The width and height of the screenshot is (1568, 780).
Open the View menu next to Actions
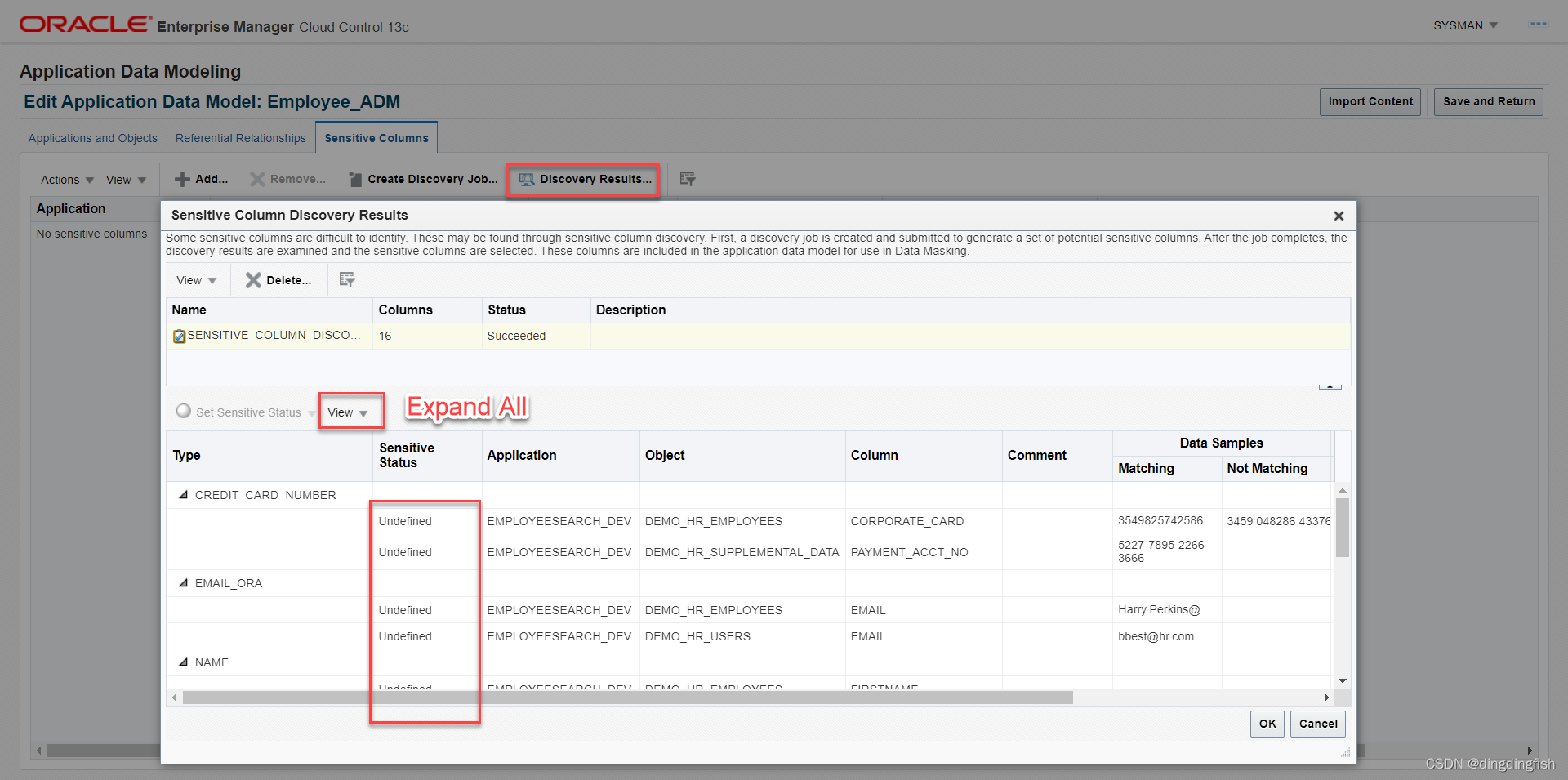coord(126,180)
